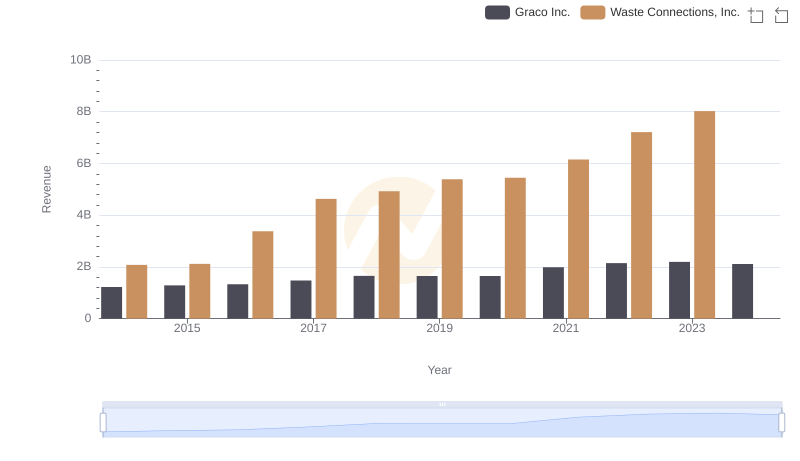This screenshot has height=461, width=800.
Task: Click the 2015 x-axis label
Action: pyautogui.click(x=187, y=328)
